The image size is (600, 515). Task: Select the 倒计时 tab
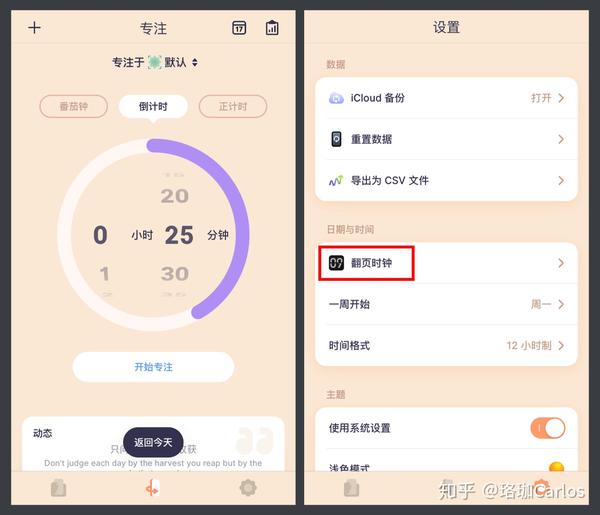[x=153, y=106]
